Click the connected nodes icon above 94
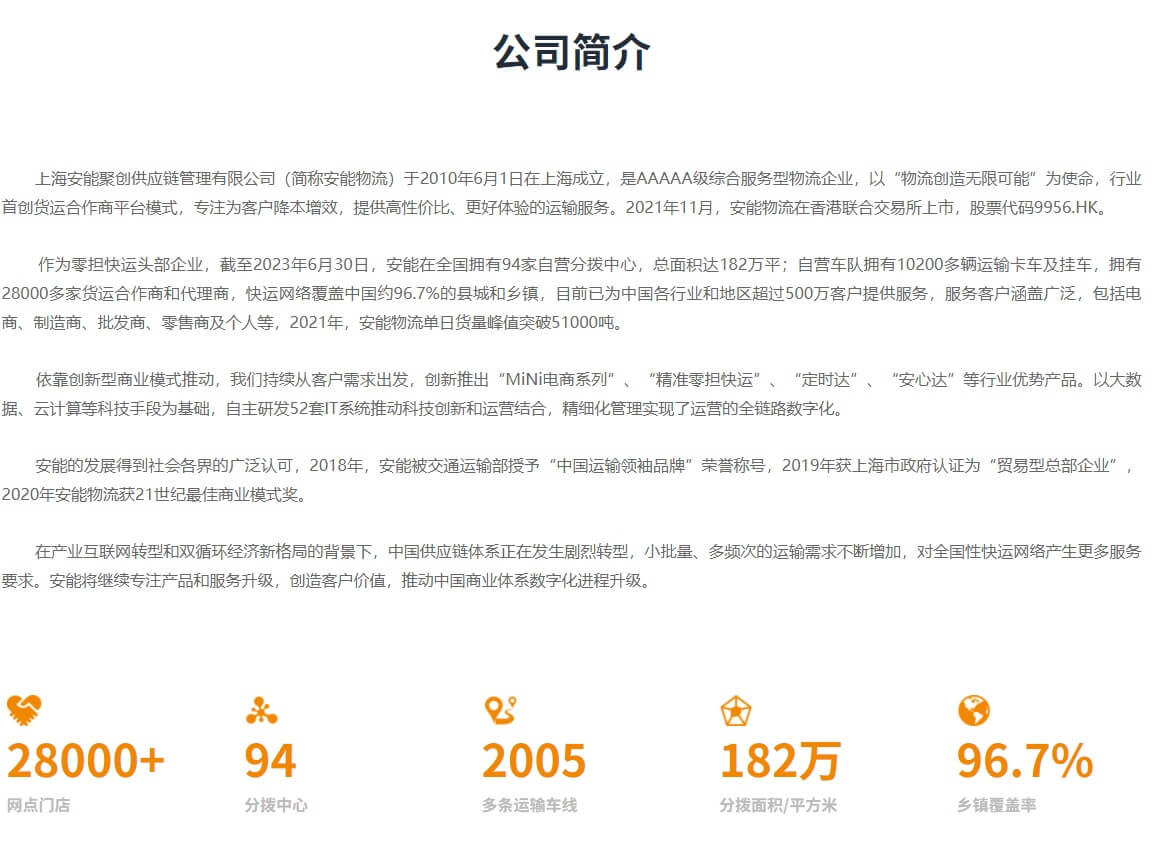Screen dimensions: 1161x848 point(261,711)
